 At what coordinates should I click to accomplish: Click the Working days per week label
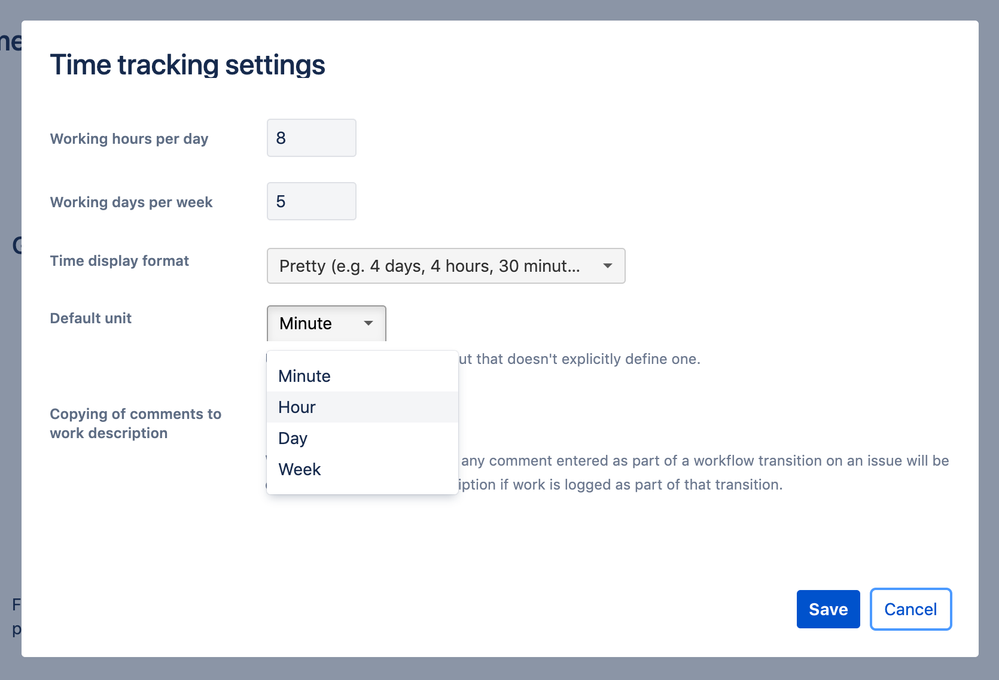[x=131, y=202]
